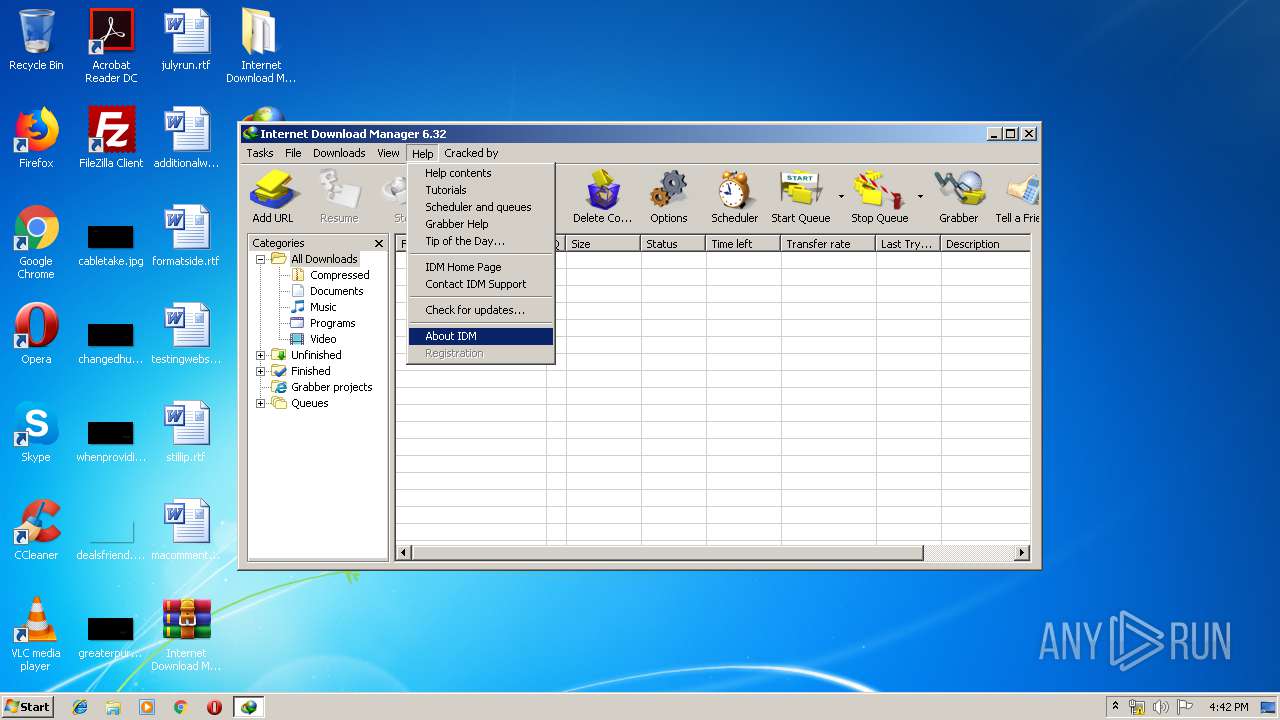Click the Add URL toolbar icon
Viewport: 1280px width, 720px height.
point(272,196)
